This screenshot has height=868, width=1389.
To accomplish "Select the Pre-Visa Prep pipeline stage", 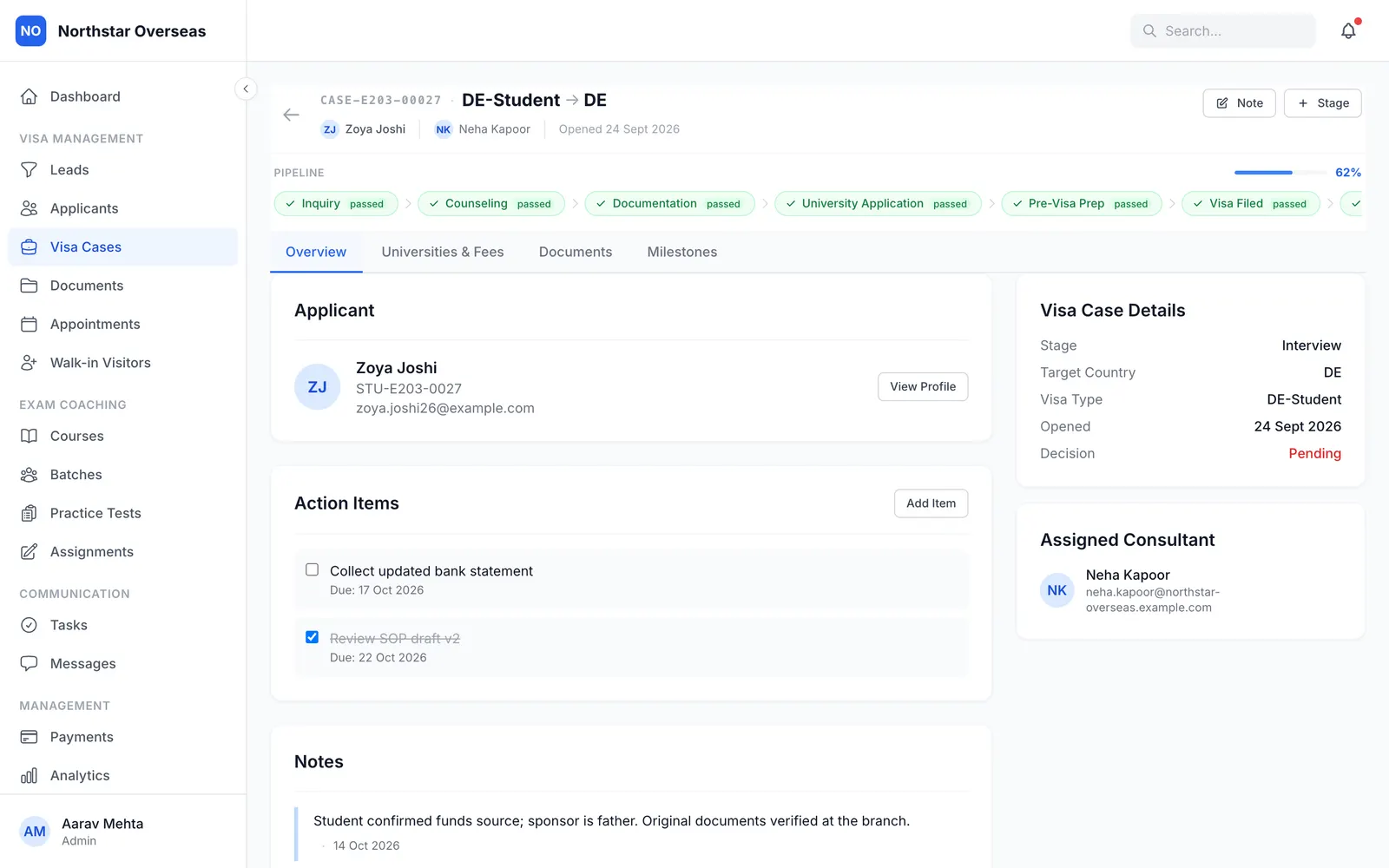I will point(1081,204).
